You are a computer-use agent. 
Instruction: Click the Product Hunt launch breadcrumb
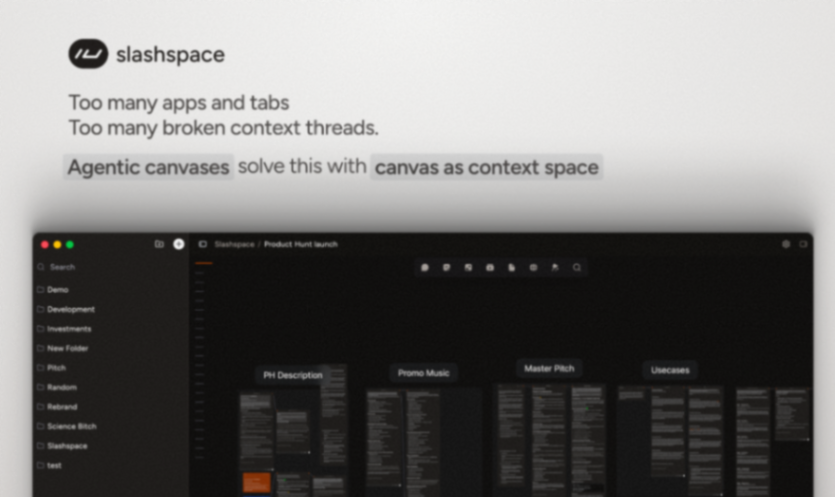coord(301,244)
